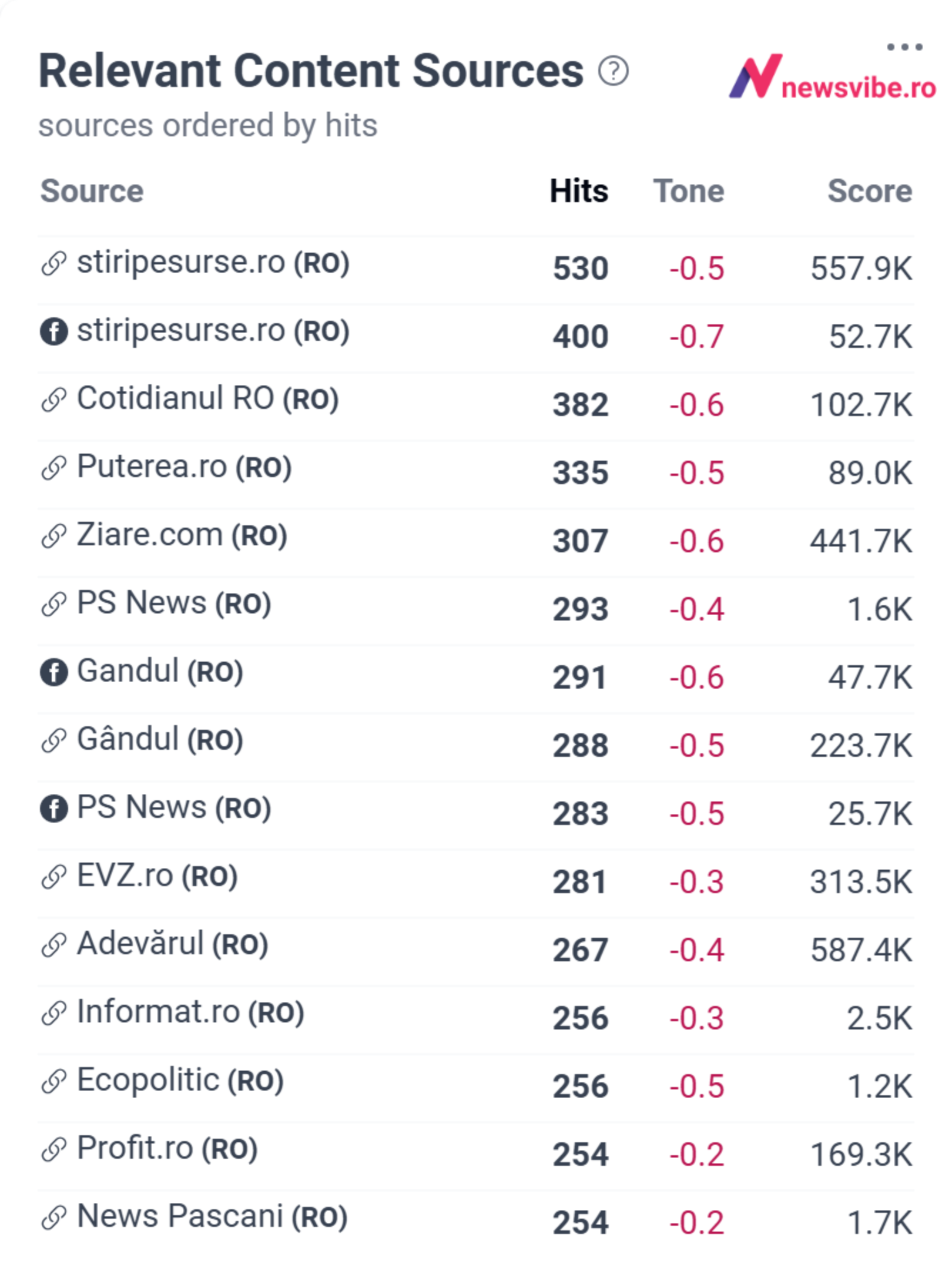The width and height of the screenshot is (952, 1288).
Task: Click link icon next to EVZ.ro
Action: [54, 877]
